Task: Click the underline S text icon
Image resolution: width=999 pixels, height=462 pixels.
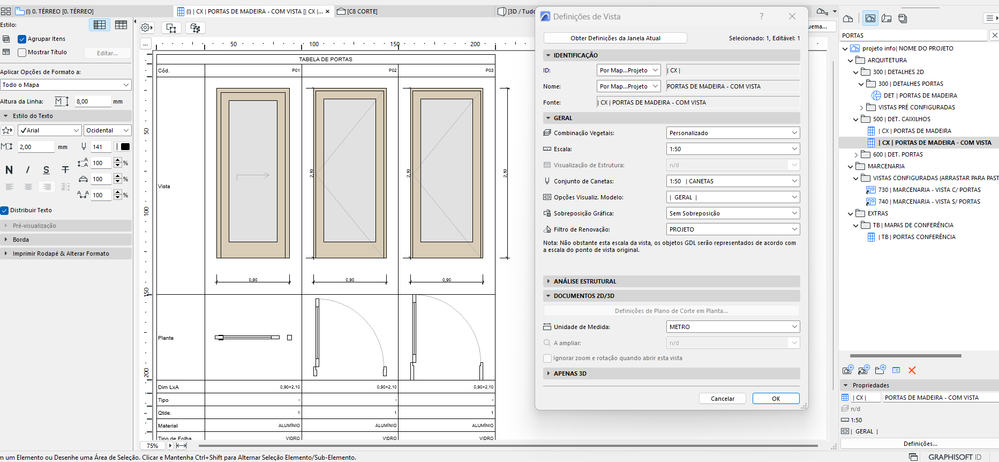Action: [46, 170]
